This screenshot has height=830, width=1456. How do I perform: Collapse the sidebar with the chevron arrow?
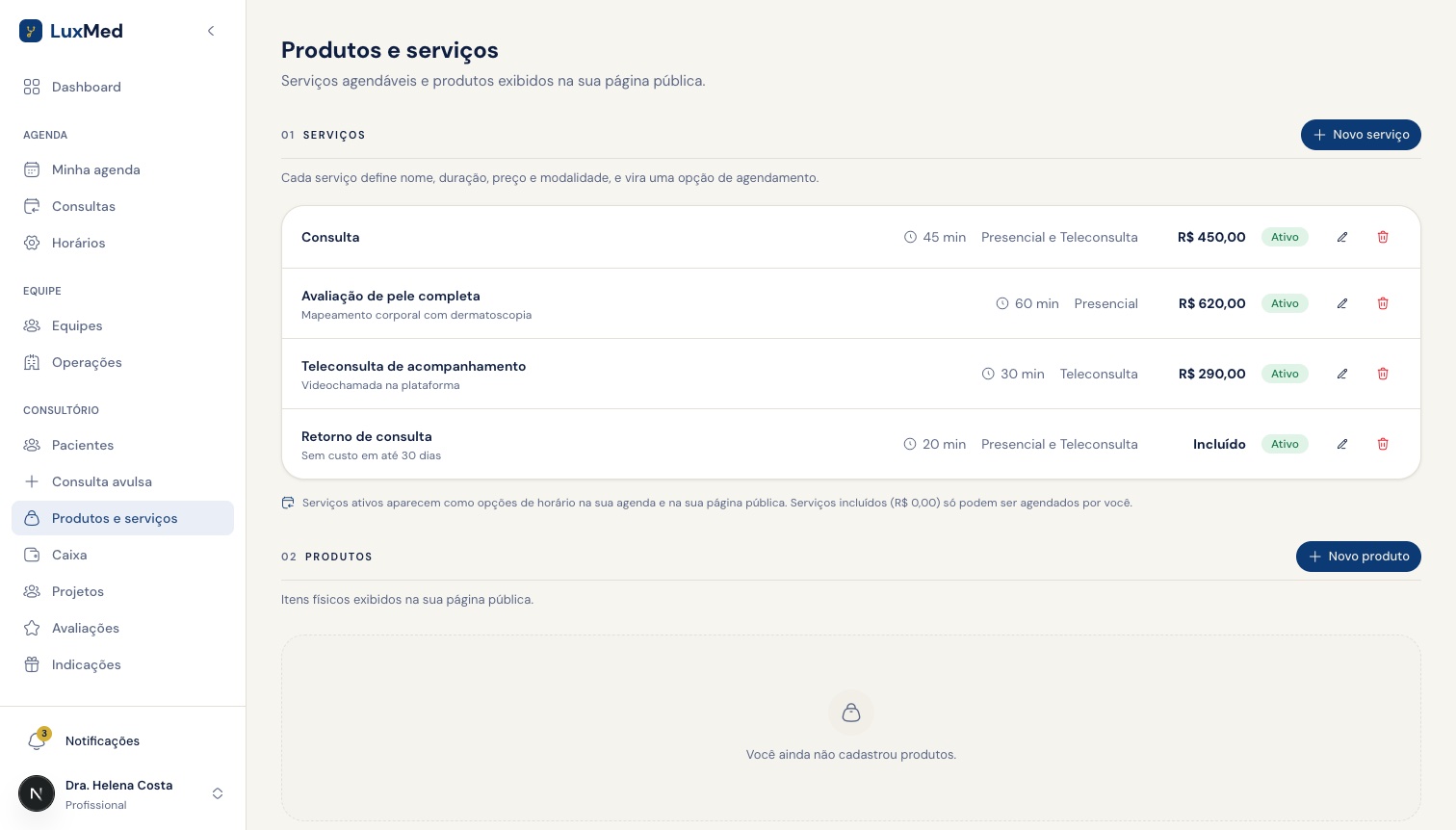pyautogui.click(x=211, y=31)
